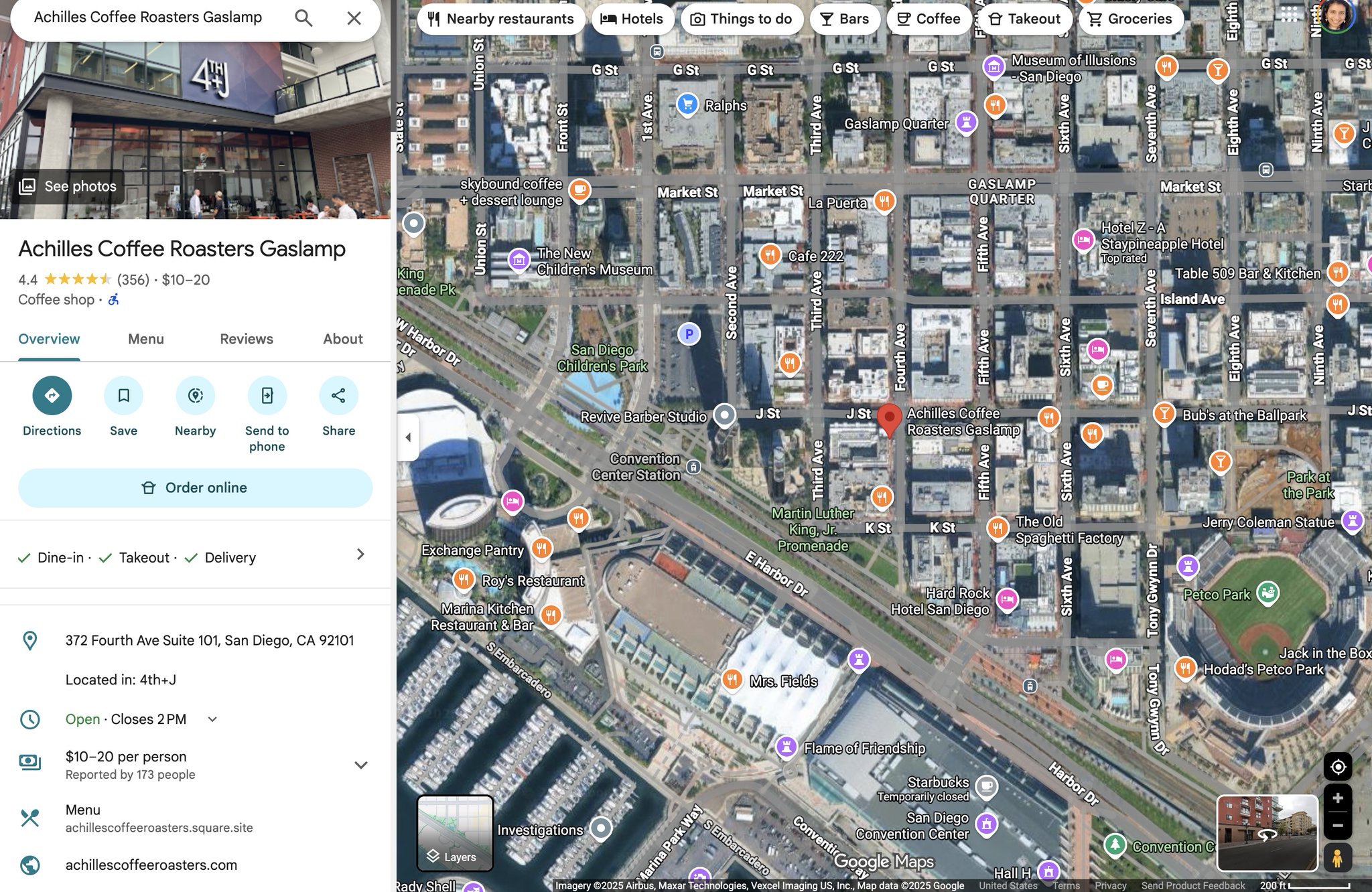Select the Ralphs shopping marker
The height and width of the screenshot is (892, 1372).
[x=687, y=104]
